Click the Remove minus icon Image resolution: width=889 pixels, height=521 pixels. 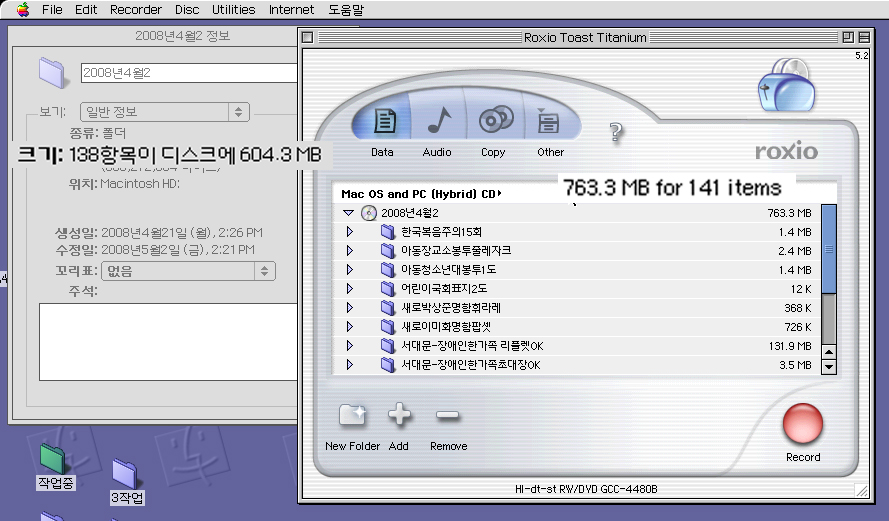pyautogui.click(x=448, y=416)
